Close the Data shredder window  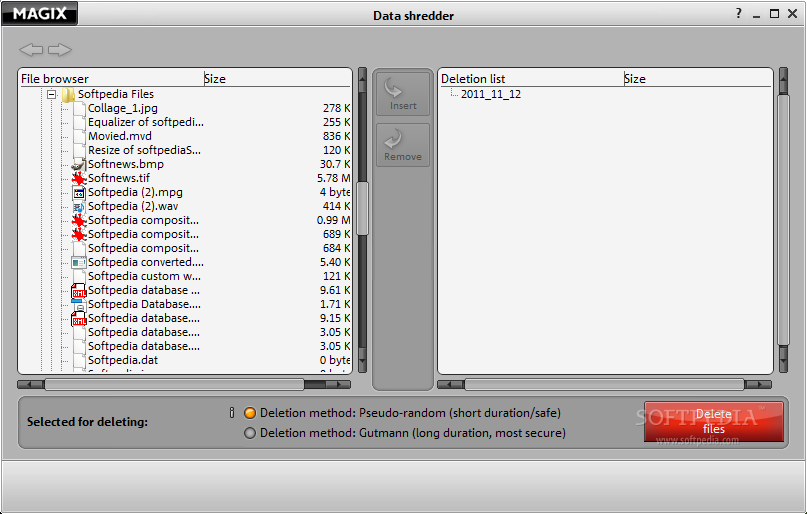[793, 14]
